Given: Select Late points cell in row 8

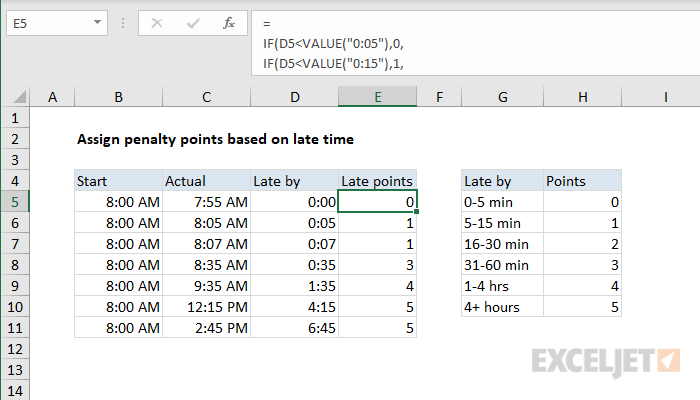Looking at the screenshot, I should point(378,265).
